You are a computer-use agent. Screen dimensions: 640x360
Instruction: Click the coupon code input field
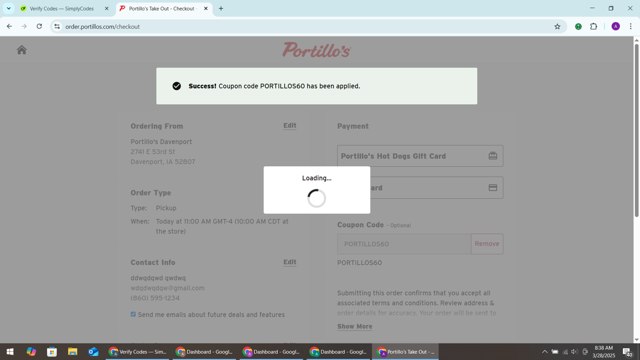click(x=404, y=244)
